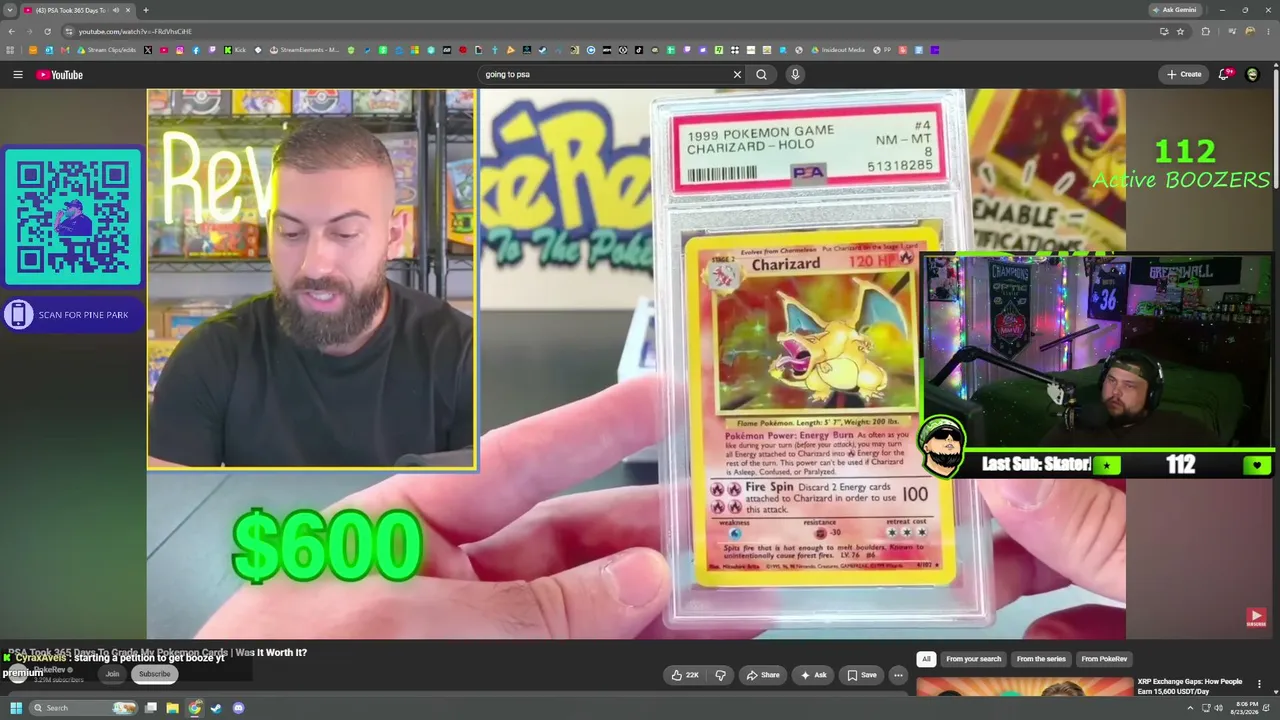This screenshot has width=1280, height=720.
Task: Open the Twitch bookmark
Action: click(212, 50)
